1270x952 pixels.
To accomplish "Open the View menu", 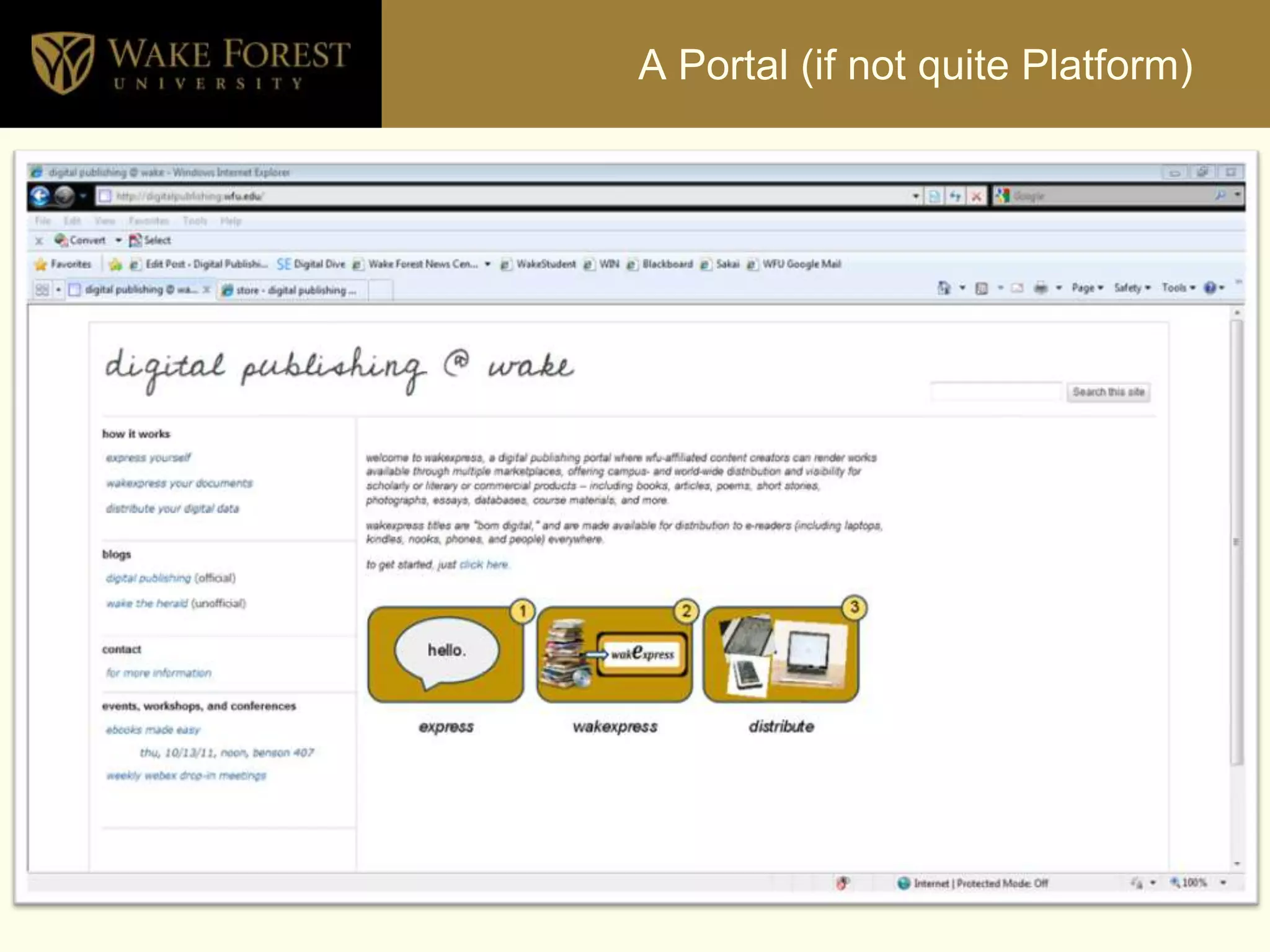I will [105, 221].
